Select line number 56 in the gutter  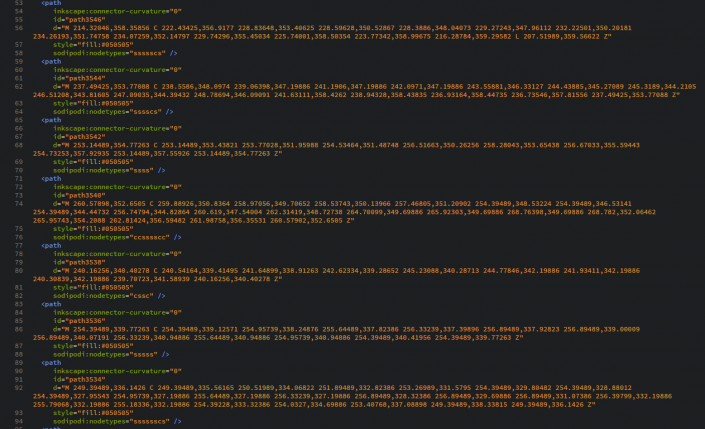(x=18, y=28)
